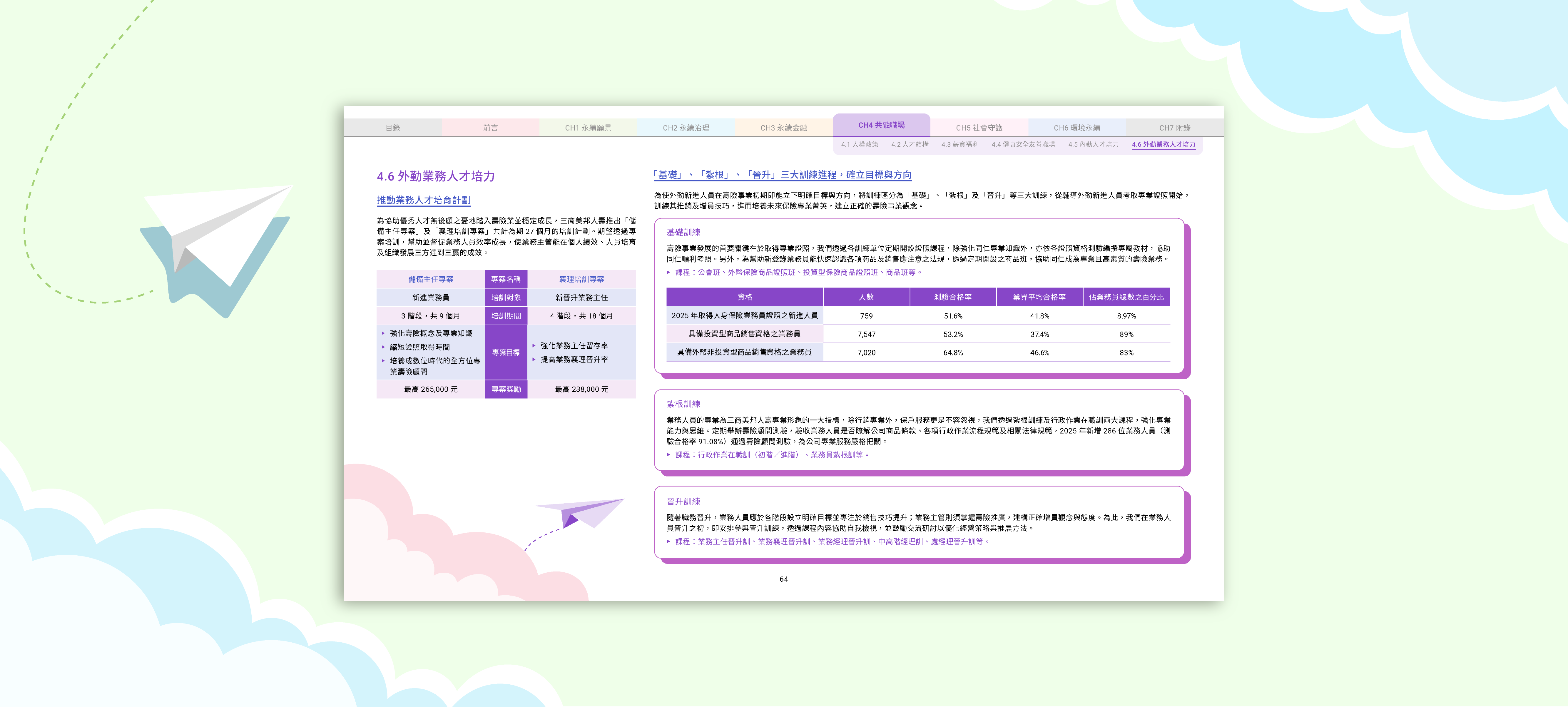Screen dimensions: 1568x707
Task: Click the 三大訓練進程 underlined heading
Action: point(783,175)
